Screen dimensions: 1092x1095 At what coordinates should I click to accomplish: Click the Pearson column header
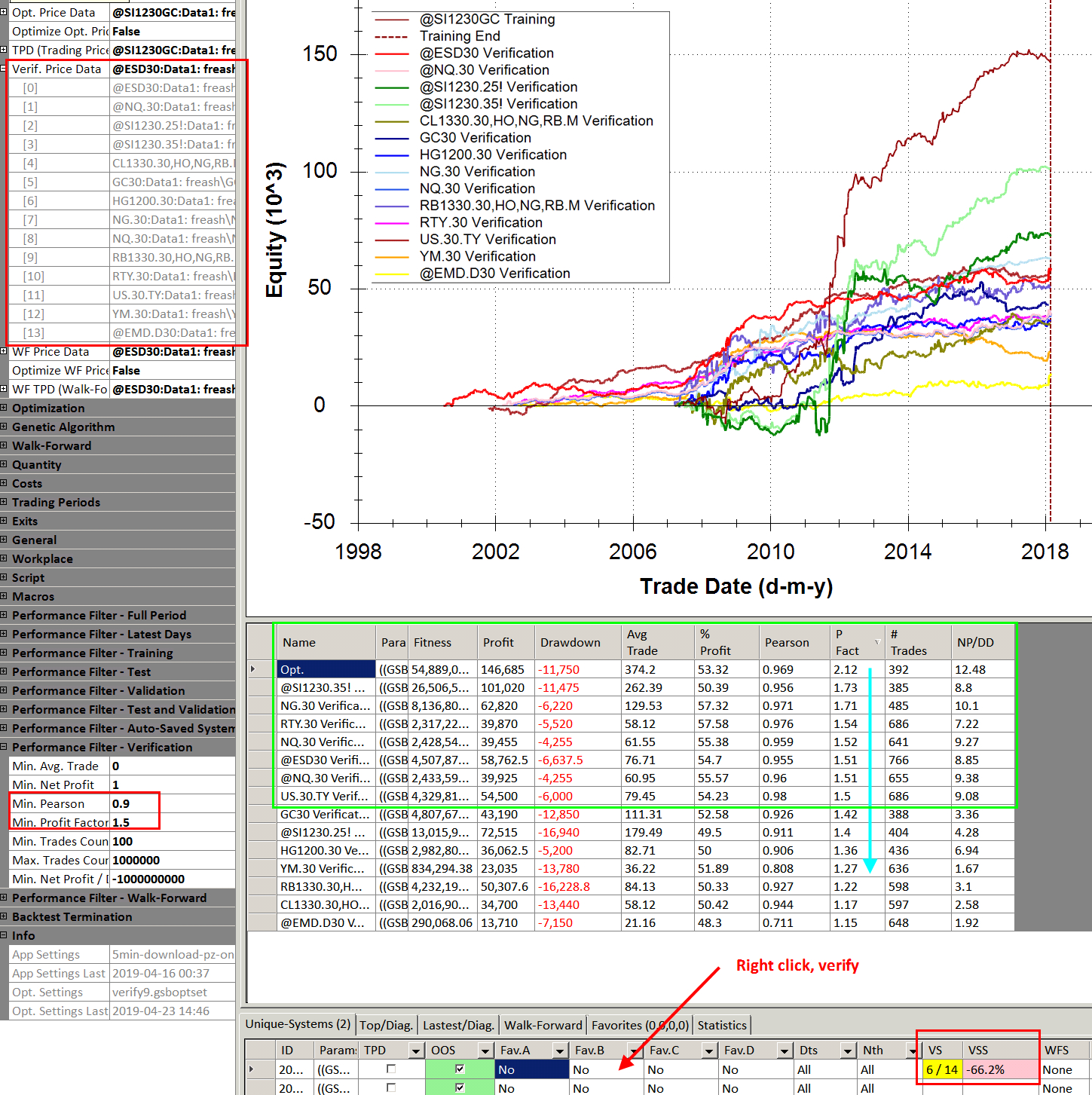pyautogui.click(x=786, y=642)
